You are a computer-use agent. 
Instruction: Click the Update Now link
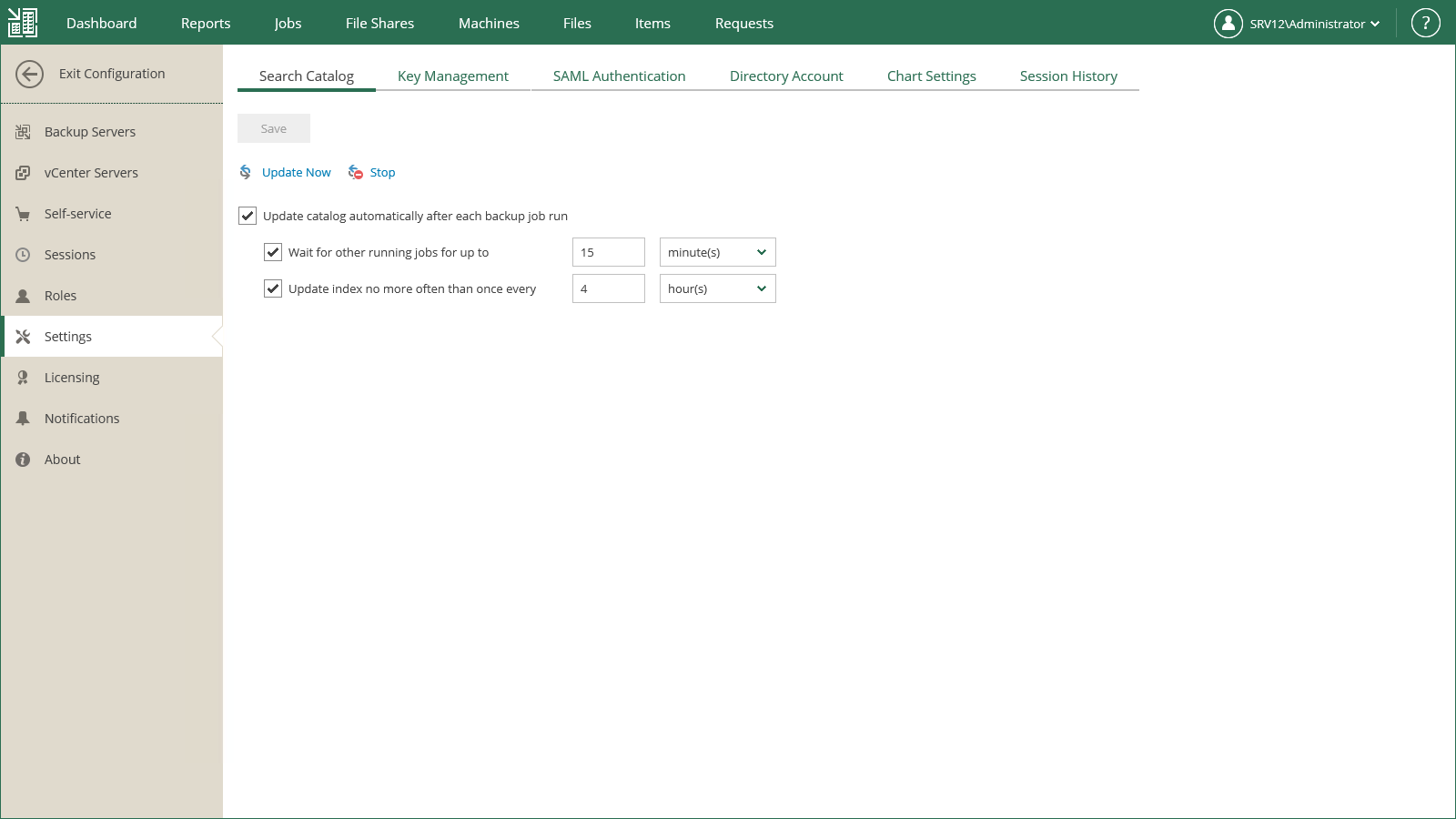click(297, 172)
